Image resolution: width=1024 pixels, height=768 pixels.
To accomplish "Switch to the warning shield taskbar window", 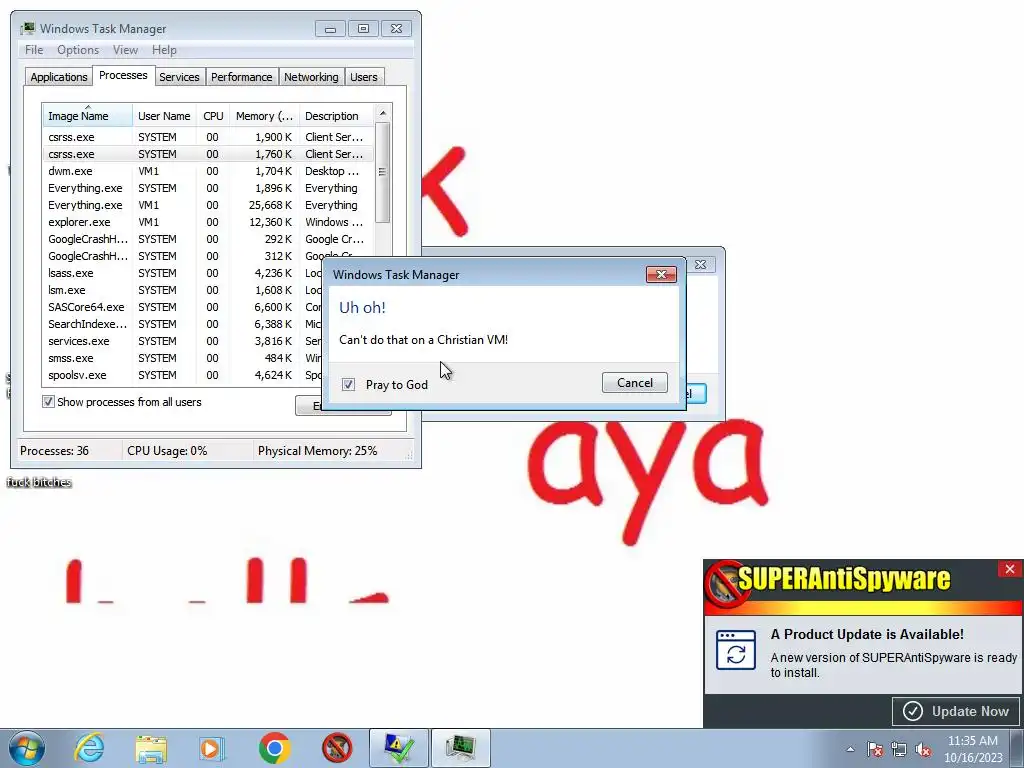I will [x=399, y=748].
